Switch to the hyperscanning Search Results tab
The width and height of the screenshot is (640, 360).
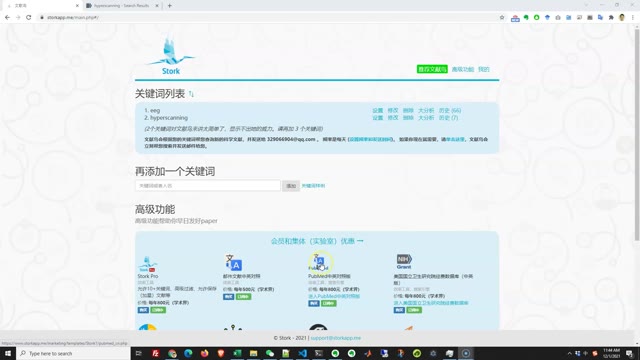pyautogui.click(x=121, y=6)
